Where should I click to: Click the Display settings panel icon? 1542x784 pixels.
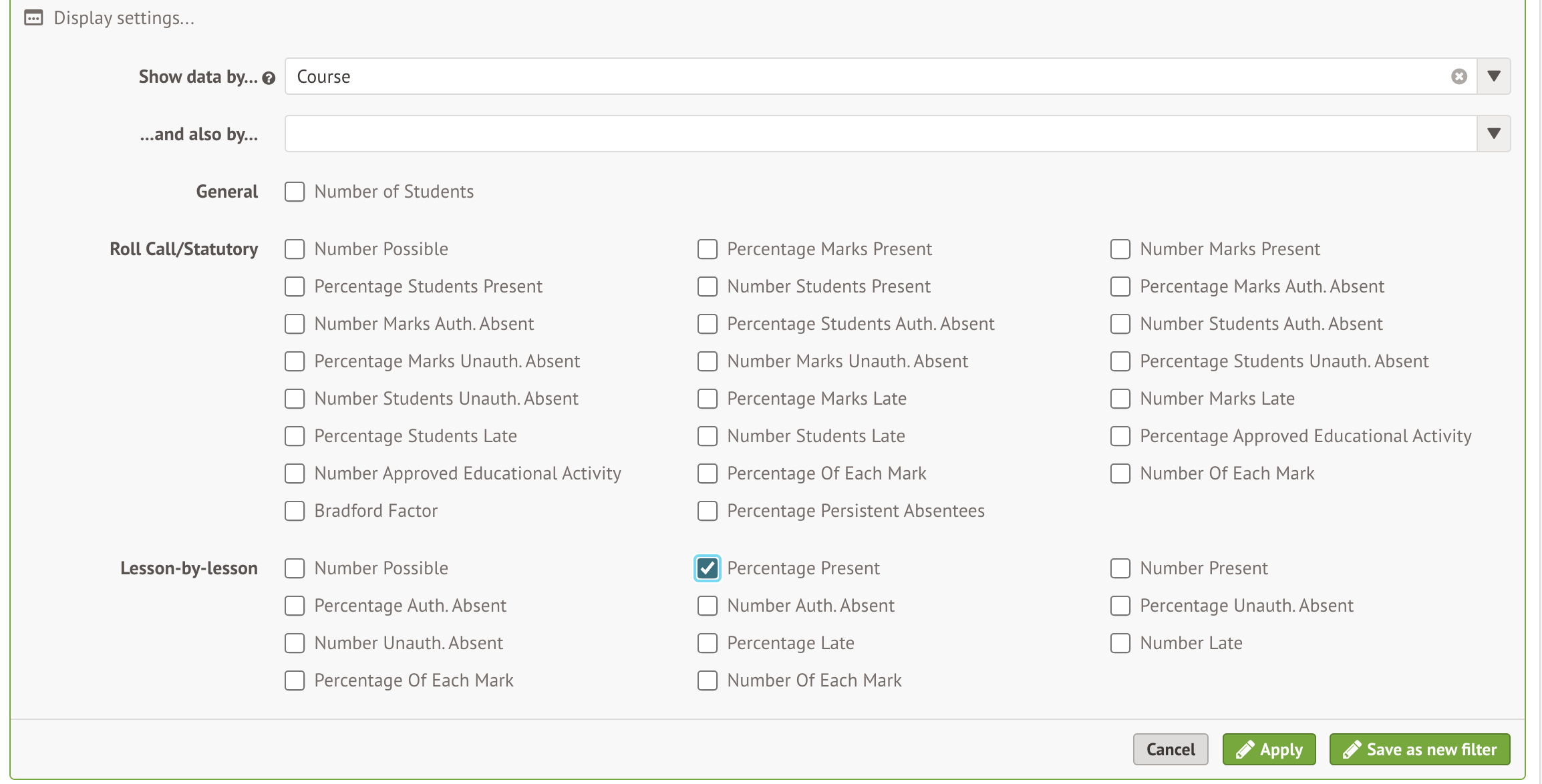pos(33,18)
